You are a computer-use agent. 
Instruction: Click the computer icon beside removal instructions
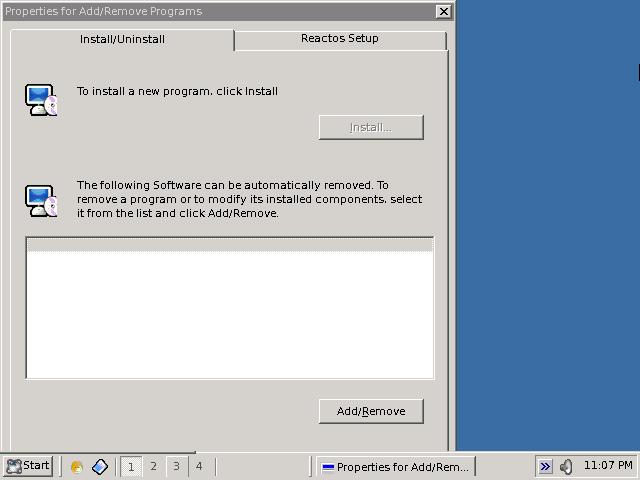(41, 201)
